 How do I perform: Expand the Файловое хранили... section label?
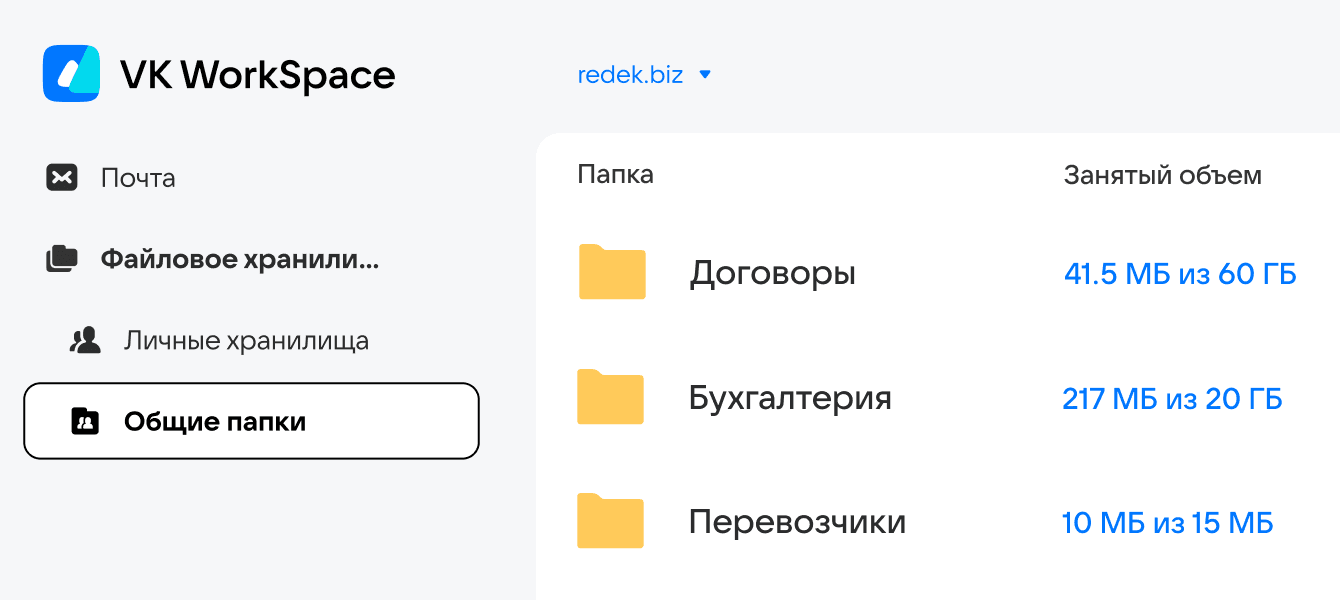tap(240, 259)
